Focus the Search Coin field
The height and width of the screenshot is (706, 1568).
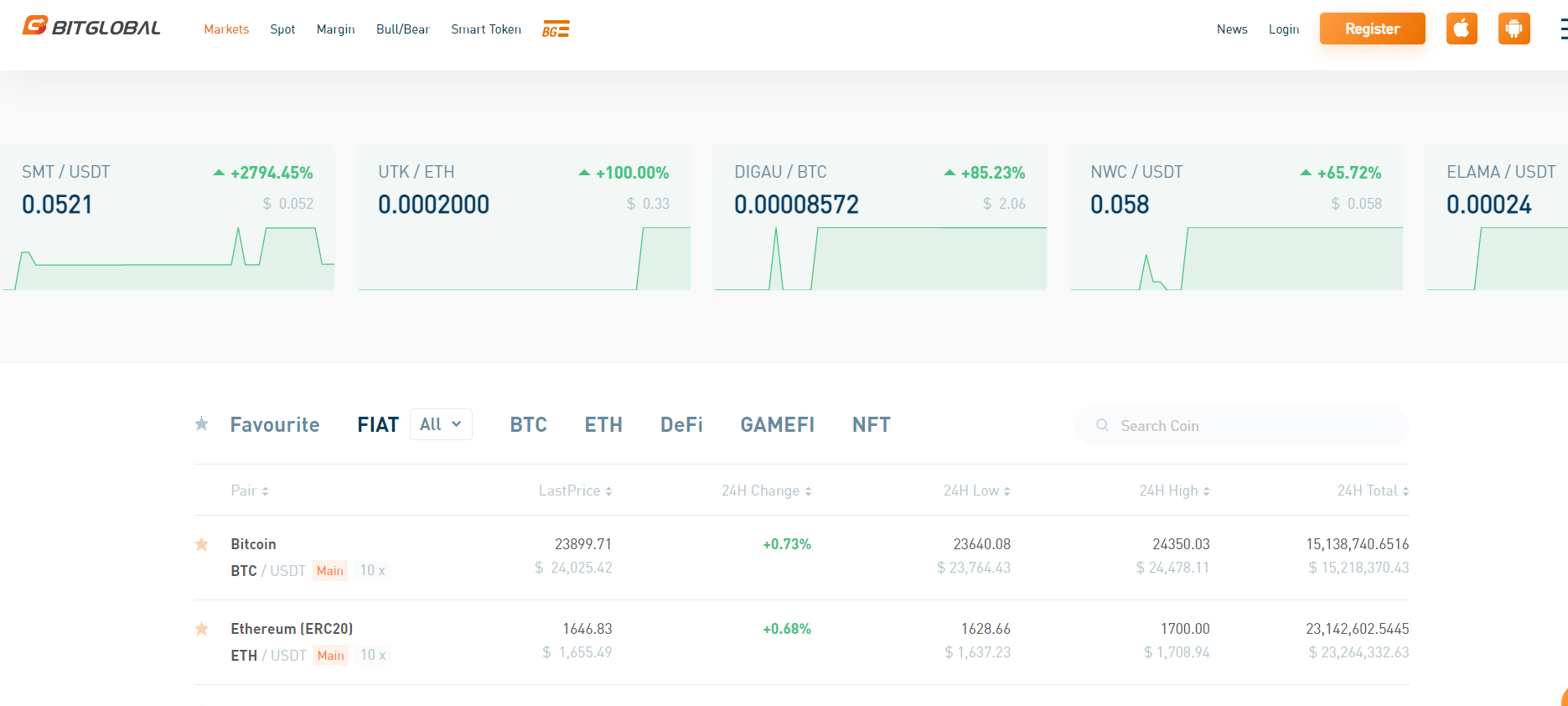pos(1242,426)
